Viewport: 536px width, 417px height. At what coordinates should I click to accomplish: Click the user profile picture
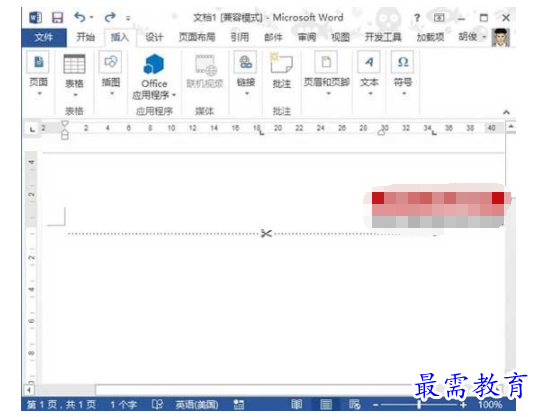[x=501, y=37]
